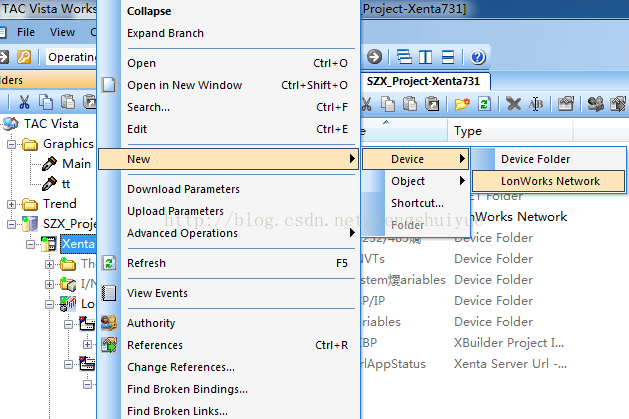This screenshot has height=419, width=629.
Task: Click the forward arrow navigation icon
Action: coord(374,57)
